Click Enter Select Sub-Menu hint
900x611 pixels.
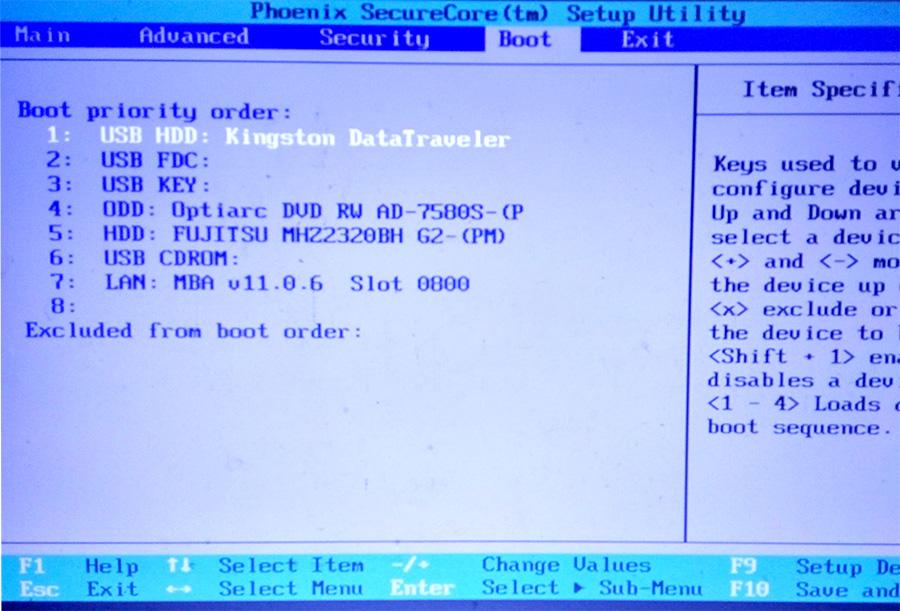(x=546, y=589)
